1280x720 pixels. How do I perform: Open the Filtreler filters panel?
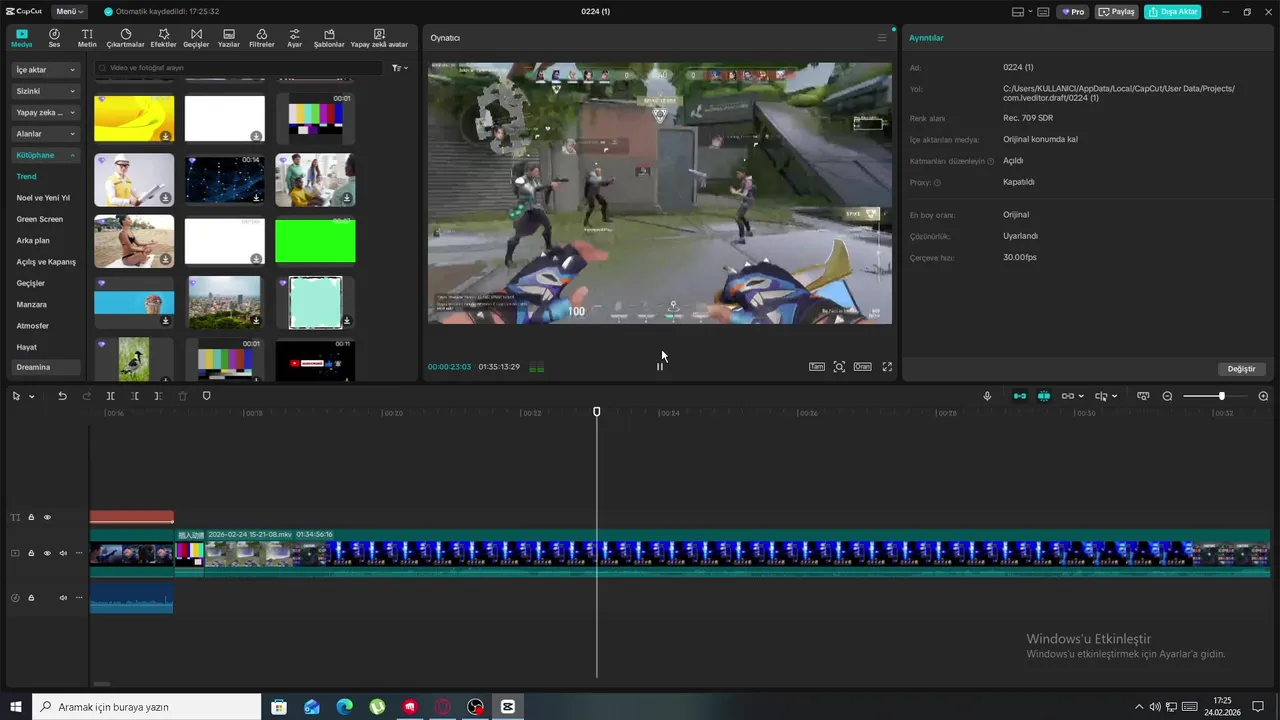(262, 39)
